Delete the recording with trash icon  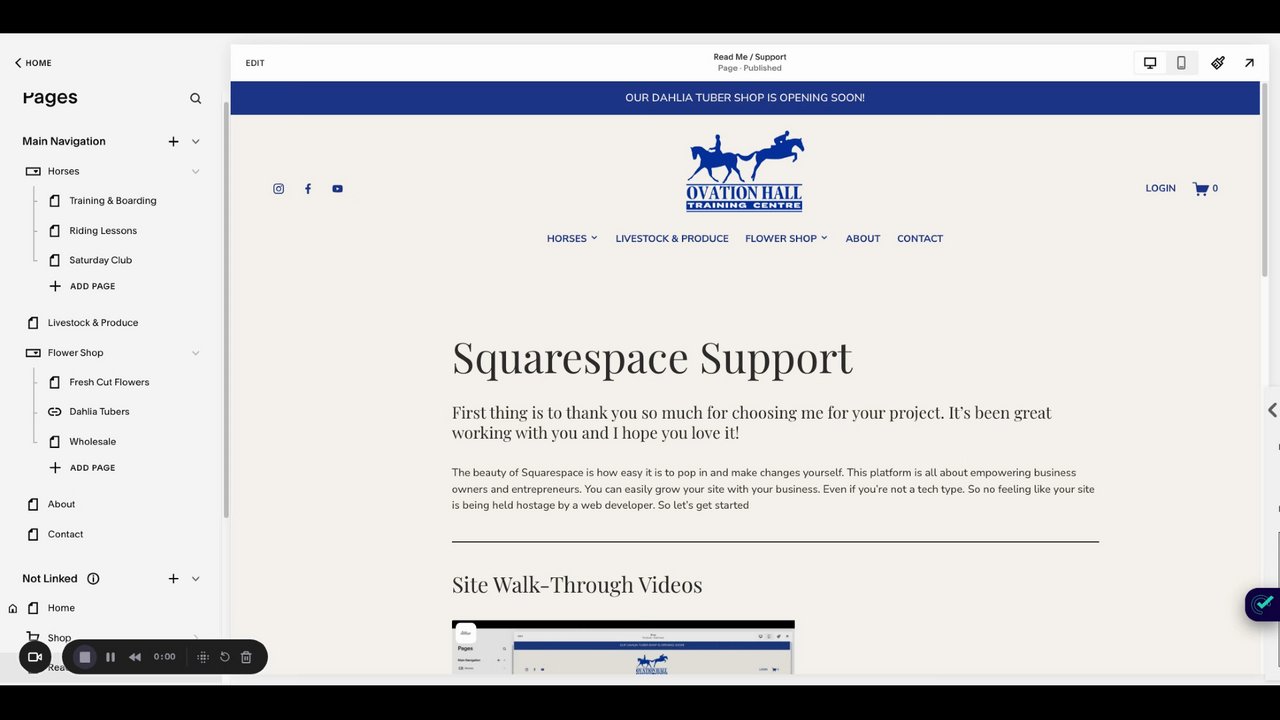pos(246,657)
